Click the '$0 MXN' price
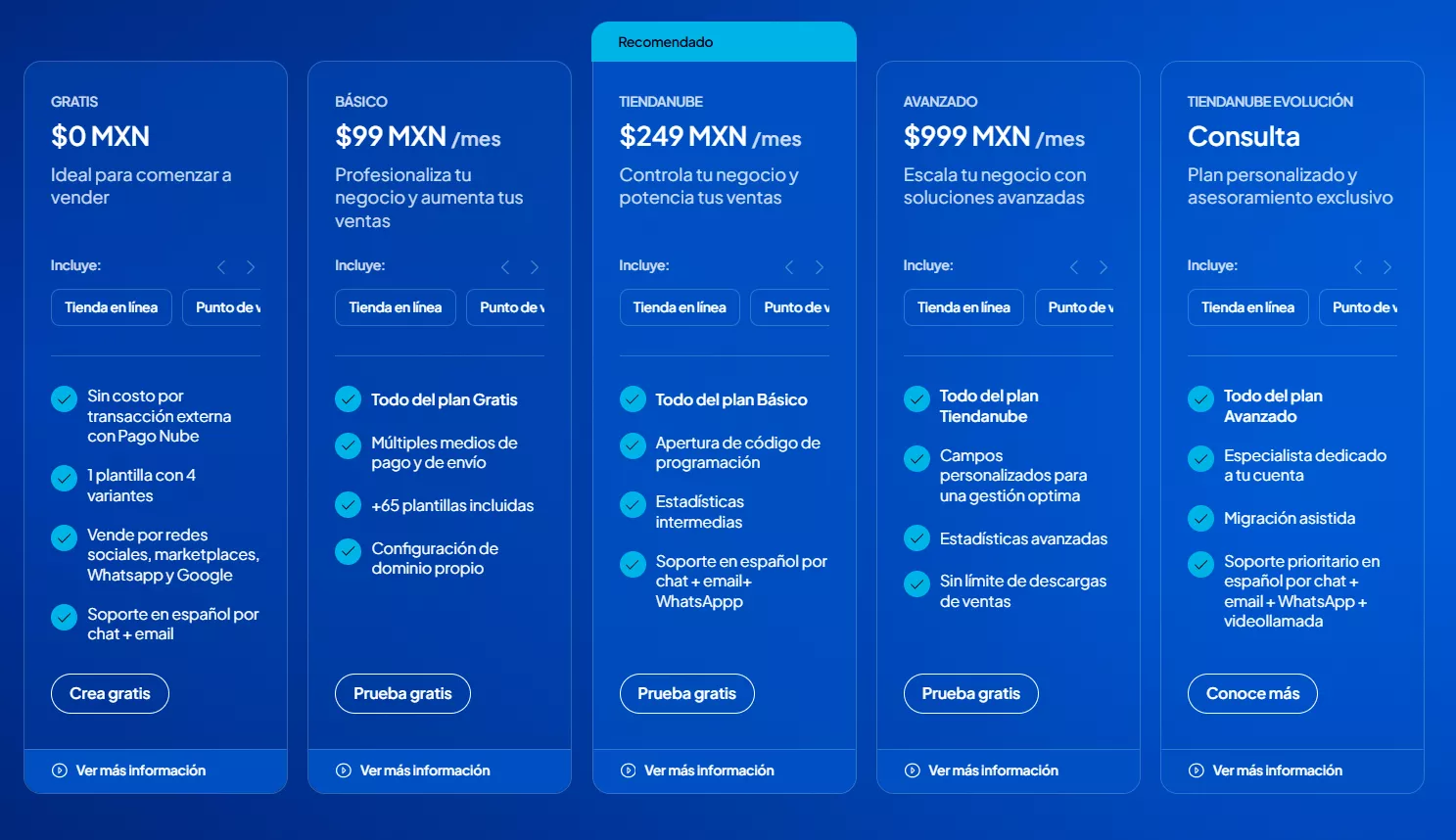 point(100,136)
